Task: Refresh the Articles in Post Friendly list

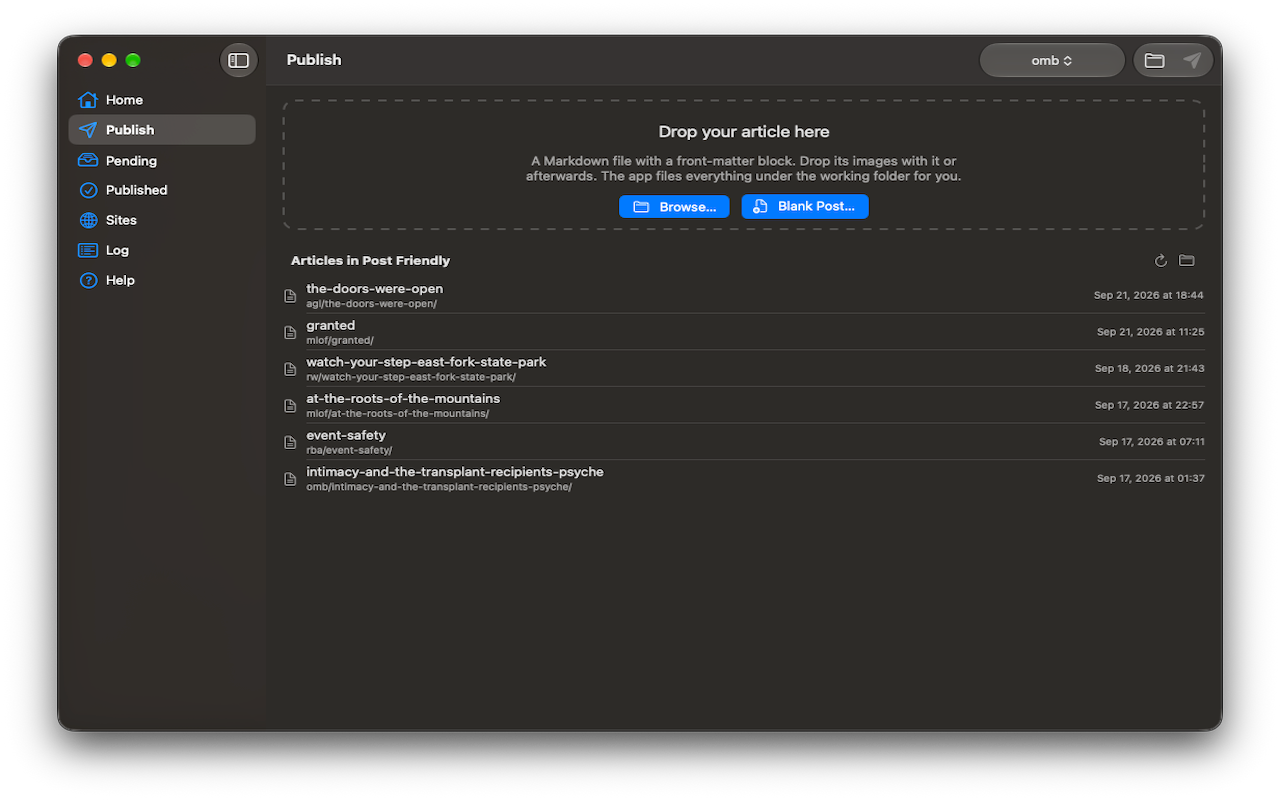Action: pyautogui.click(x=1161, y=261)
